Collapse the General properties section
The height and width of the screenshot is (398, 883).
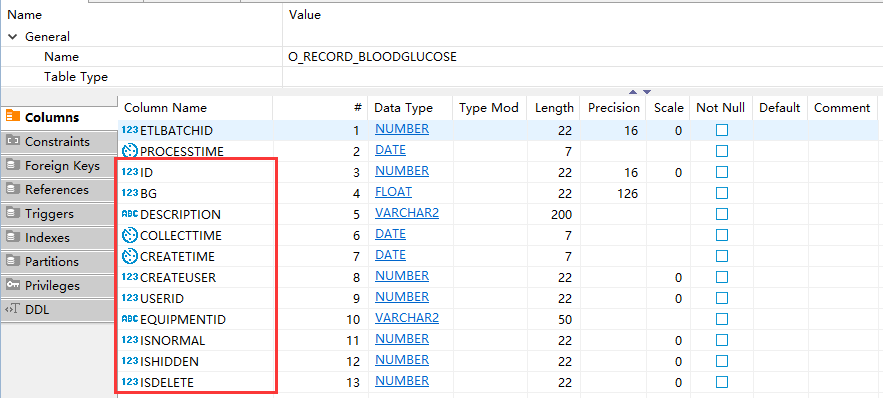click(x=12, y=37)
